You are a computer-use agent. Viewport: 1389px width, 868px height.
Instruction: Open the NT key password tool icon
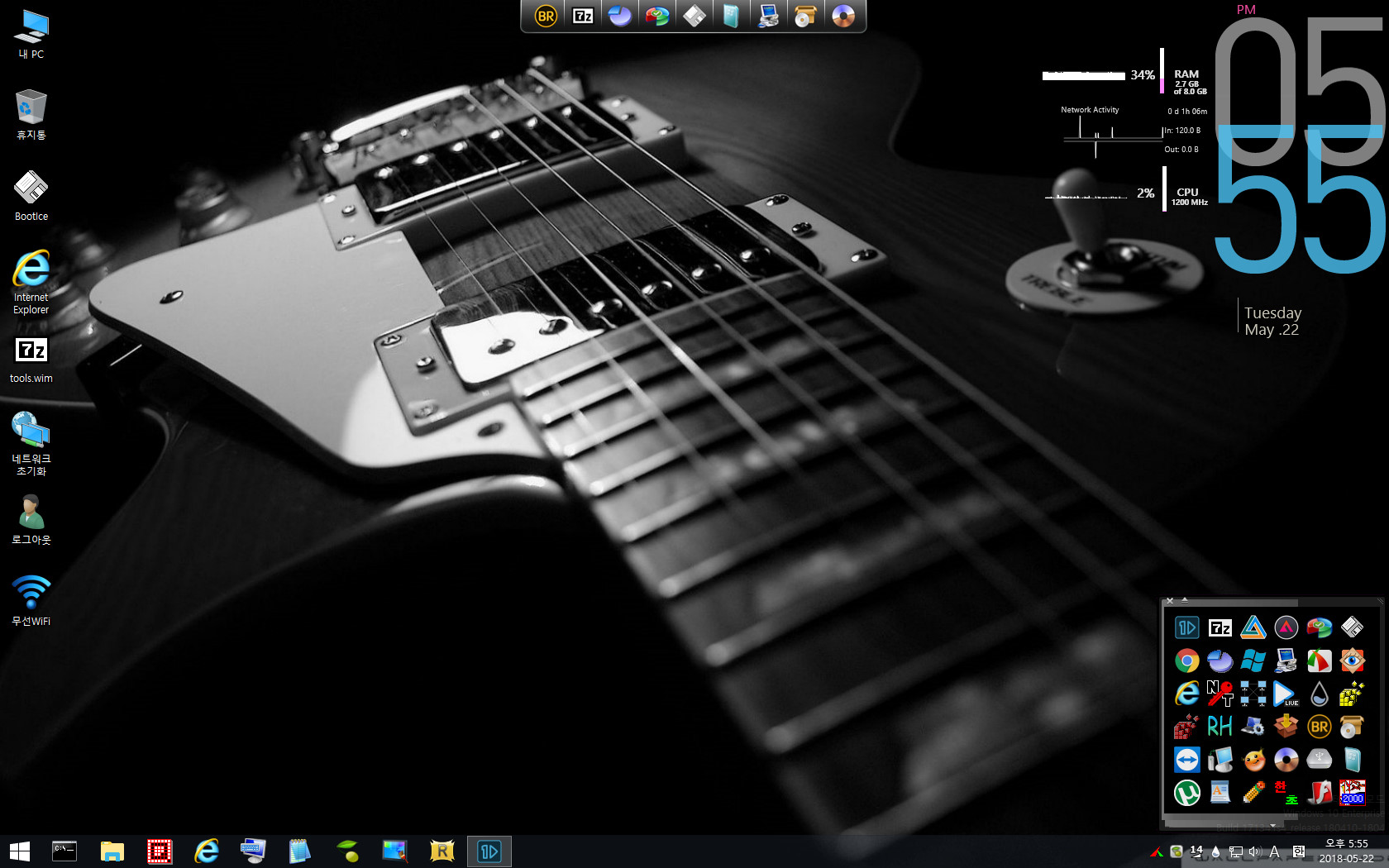tap(1220, 694)
